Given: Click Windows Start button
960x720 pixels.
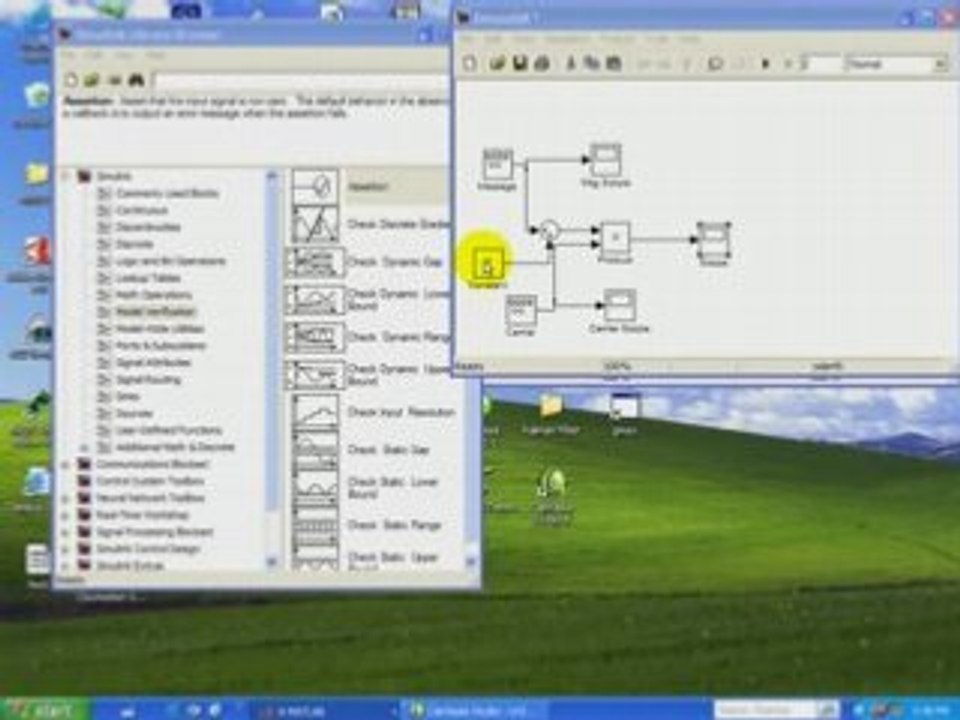Looking at the screenshot, I should 43,710.
